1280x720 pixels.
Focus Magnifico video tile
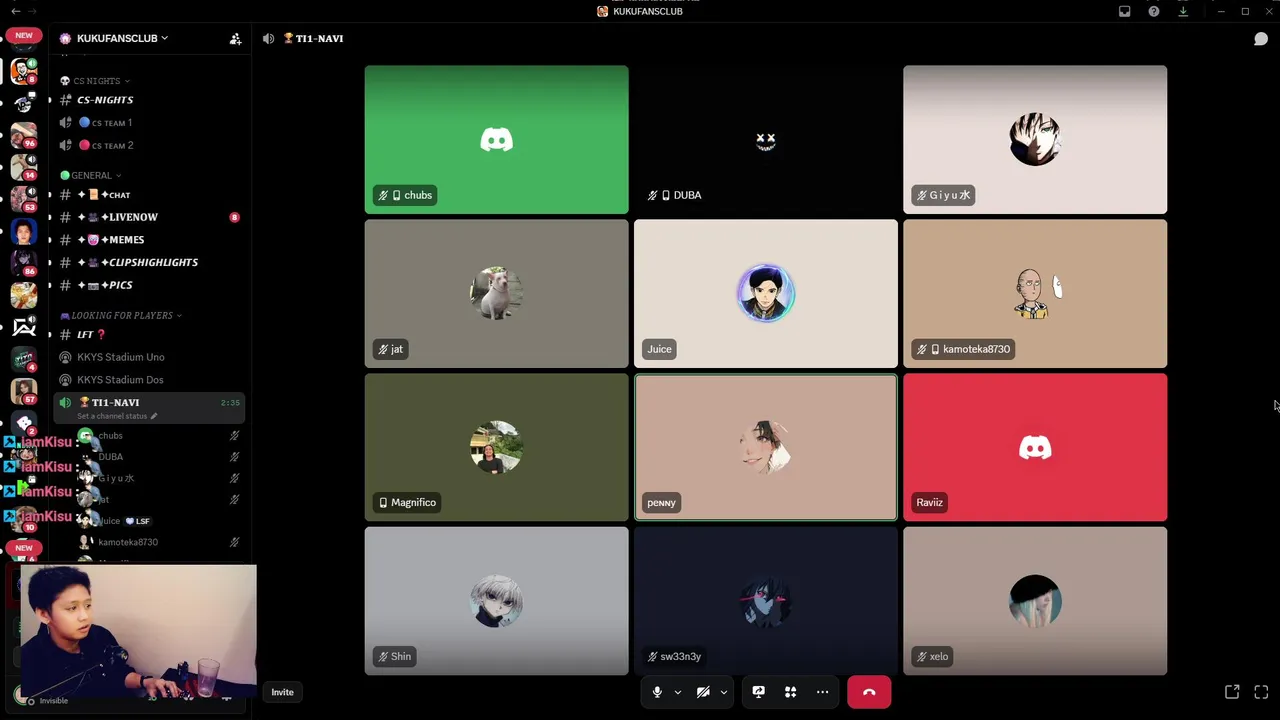(497, 447)
